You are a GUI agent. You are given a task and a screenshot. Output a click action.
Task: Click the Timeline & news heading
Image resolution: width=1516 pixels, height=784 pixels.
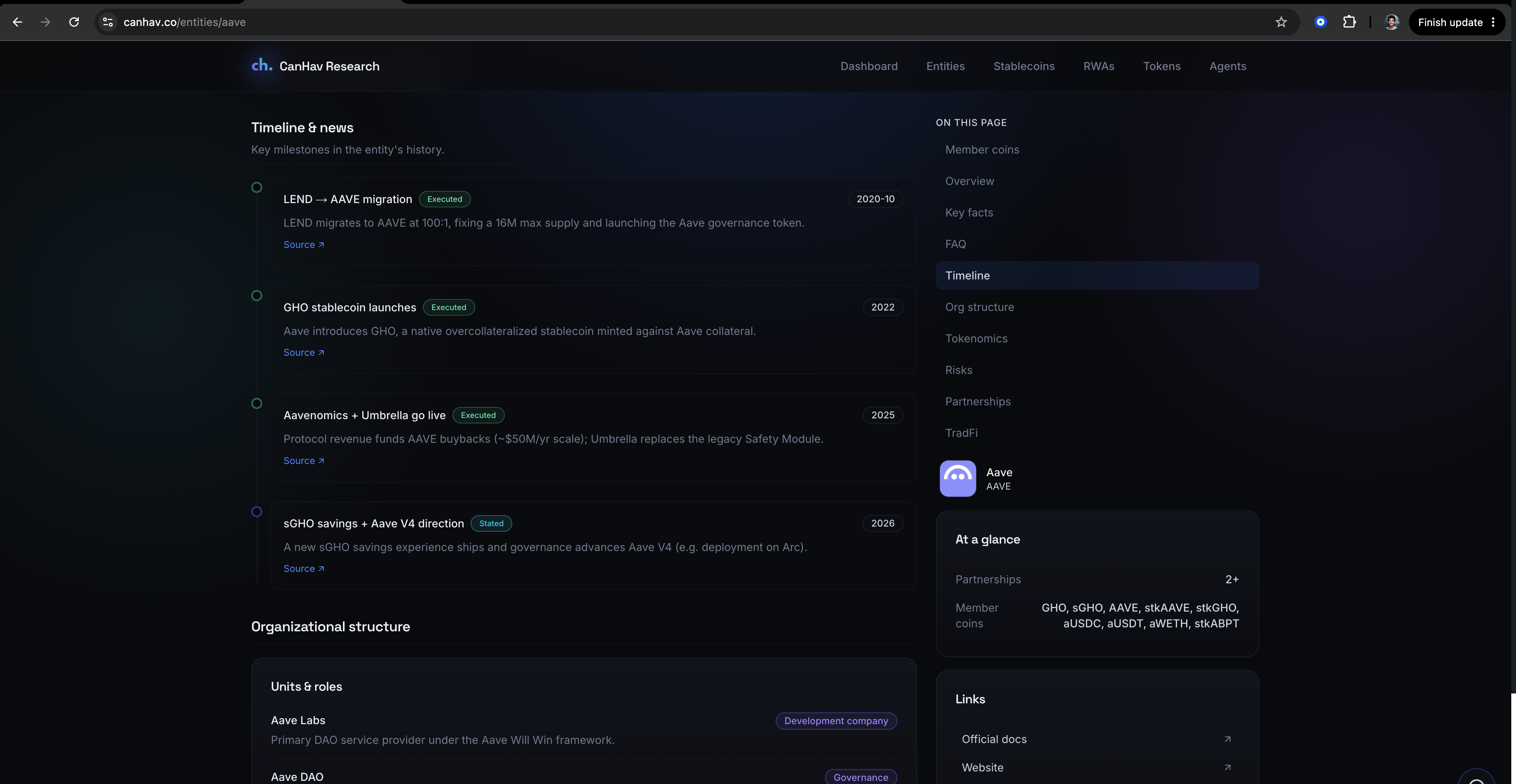coord(302,128)
